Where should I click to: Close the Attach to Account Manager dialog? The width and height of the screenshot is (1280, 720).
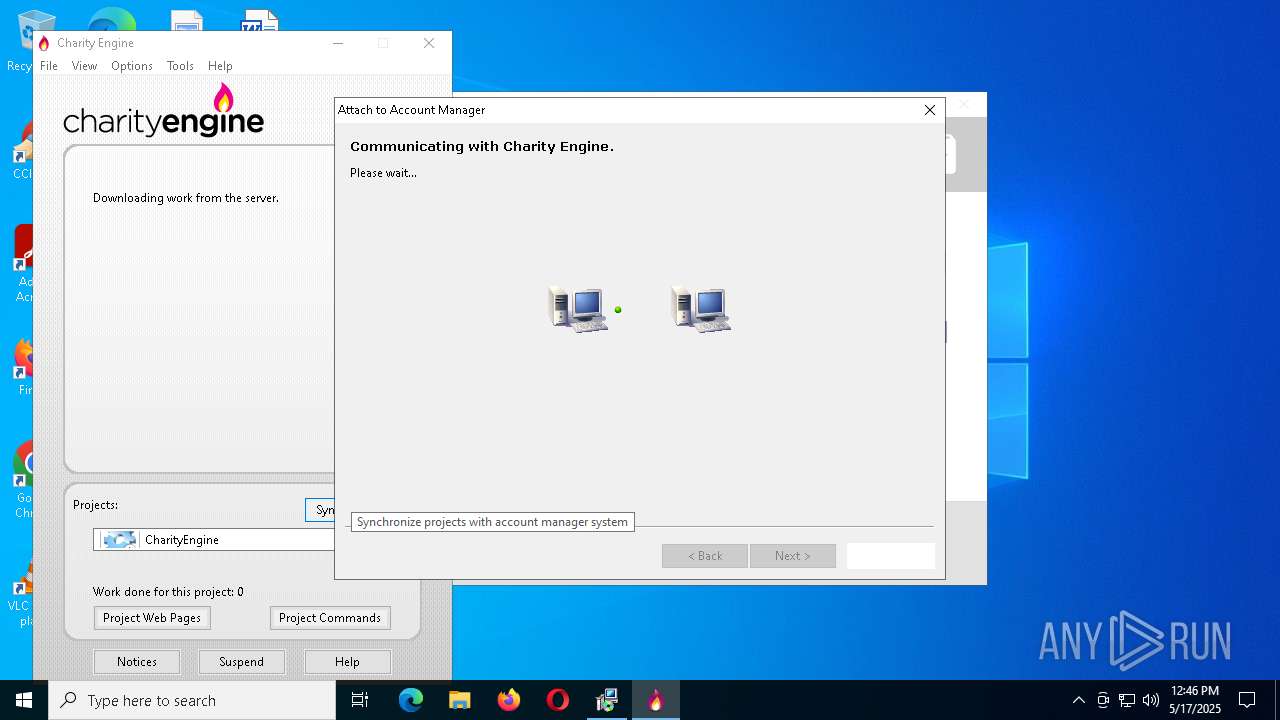[x=930, y=110]
